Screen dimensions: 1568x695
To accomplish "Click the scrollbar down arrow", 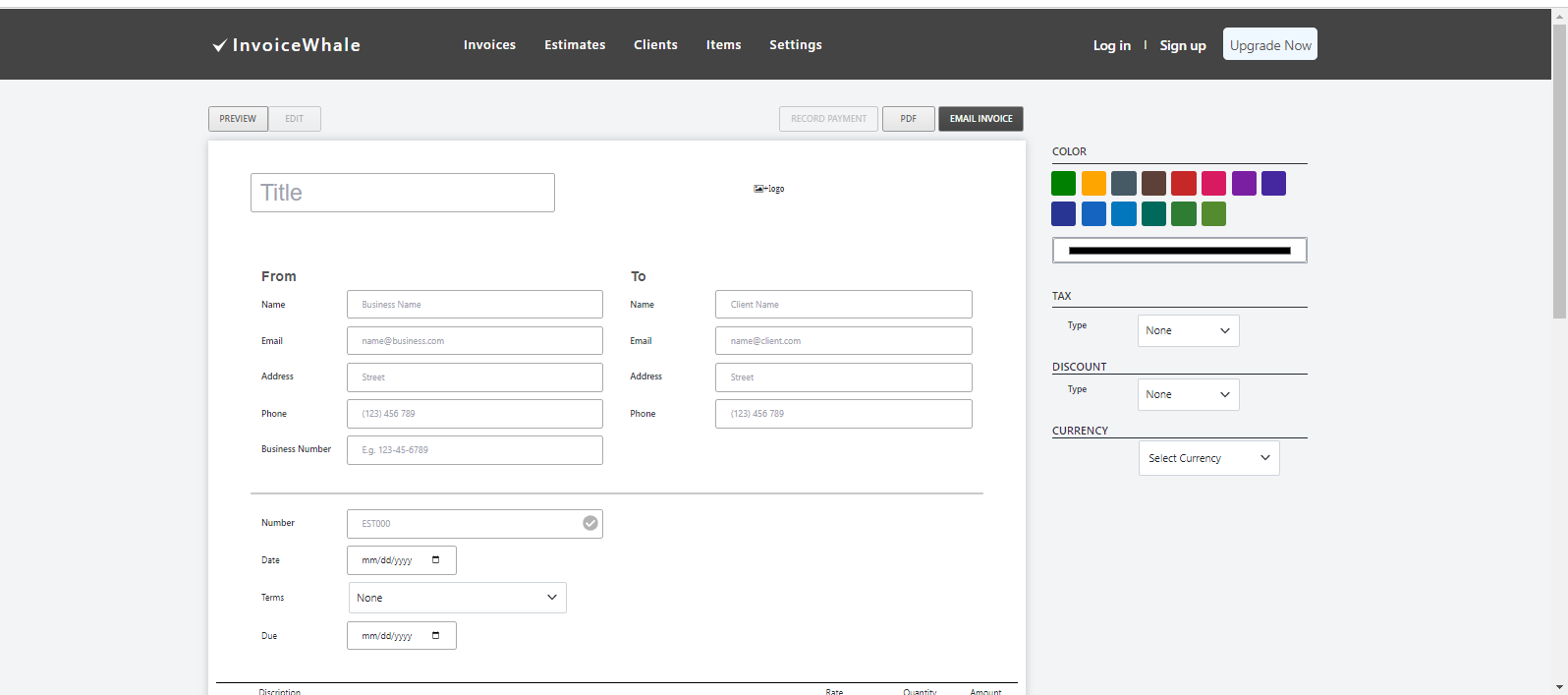I will (x=1559, y=687).
